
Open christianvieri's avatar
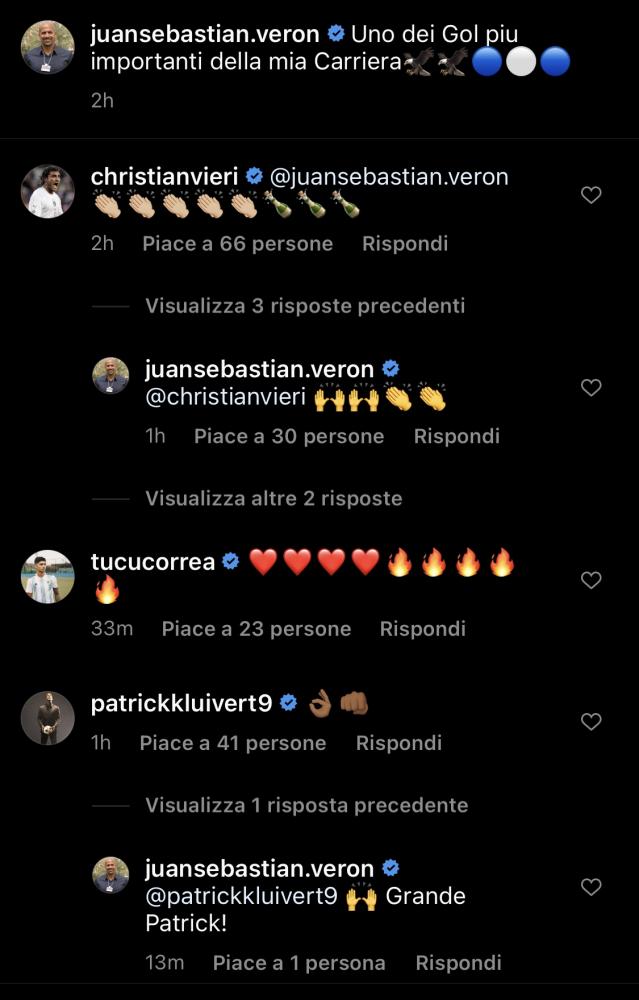(48, 191)
